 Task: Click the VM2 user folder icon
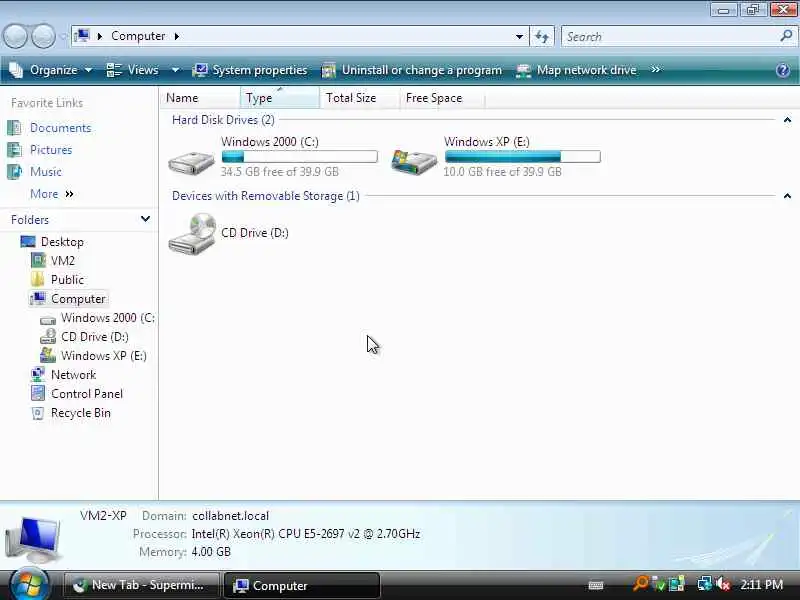coord(38,260)
